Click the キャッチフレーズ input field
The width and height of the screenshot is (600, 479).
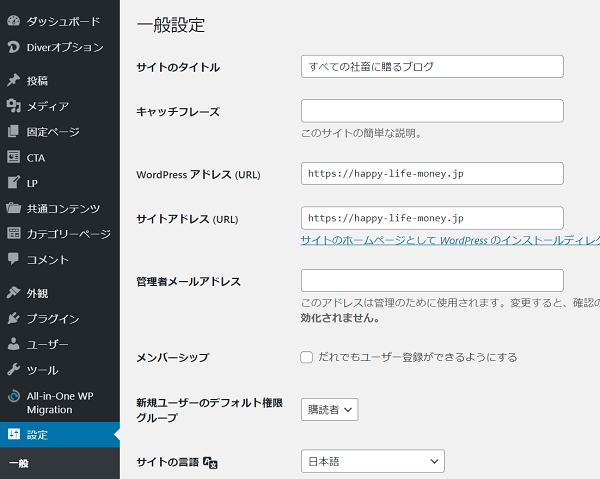(432, 111)
